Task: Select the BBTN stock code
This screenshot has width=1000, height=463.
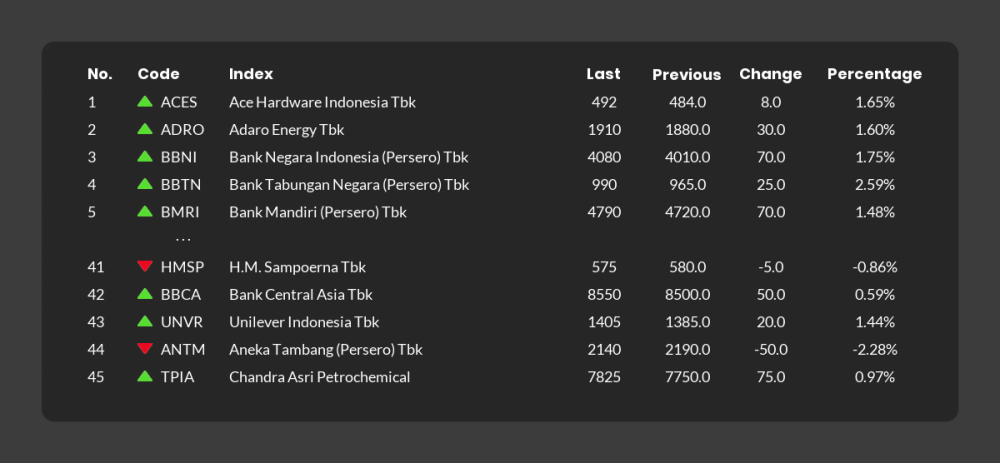Action: (181, 185)
